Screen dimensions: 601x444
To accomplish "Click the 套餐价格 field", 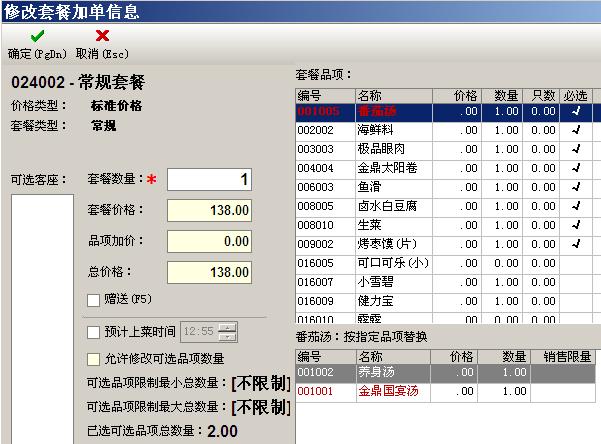I will tap(209, 211).
